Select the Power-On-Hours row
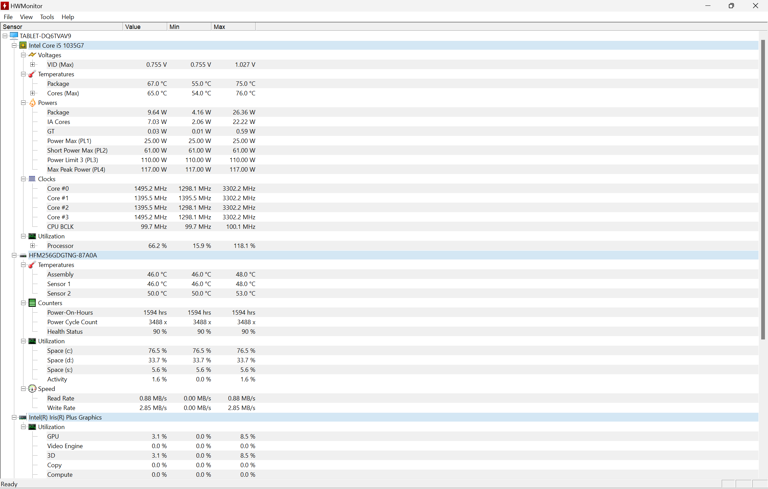 [x=379, y=313]
